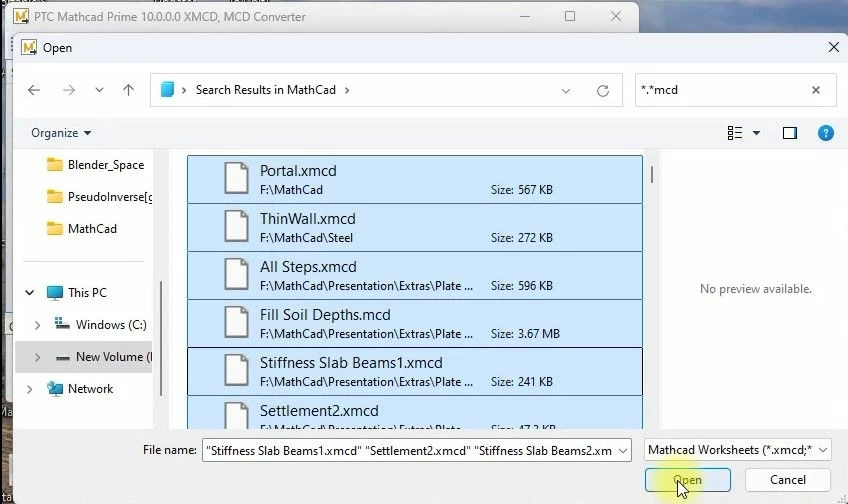Go forward with the Forward arrow

(x=69, y=90)
